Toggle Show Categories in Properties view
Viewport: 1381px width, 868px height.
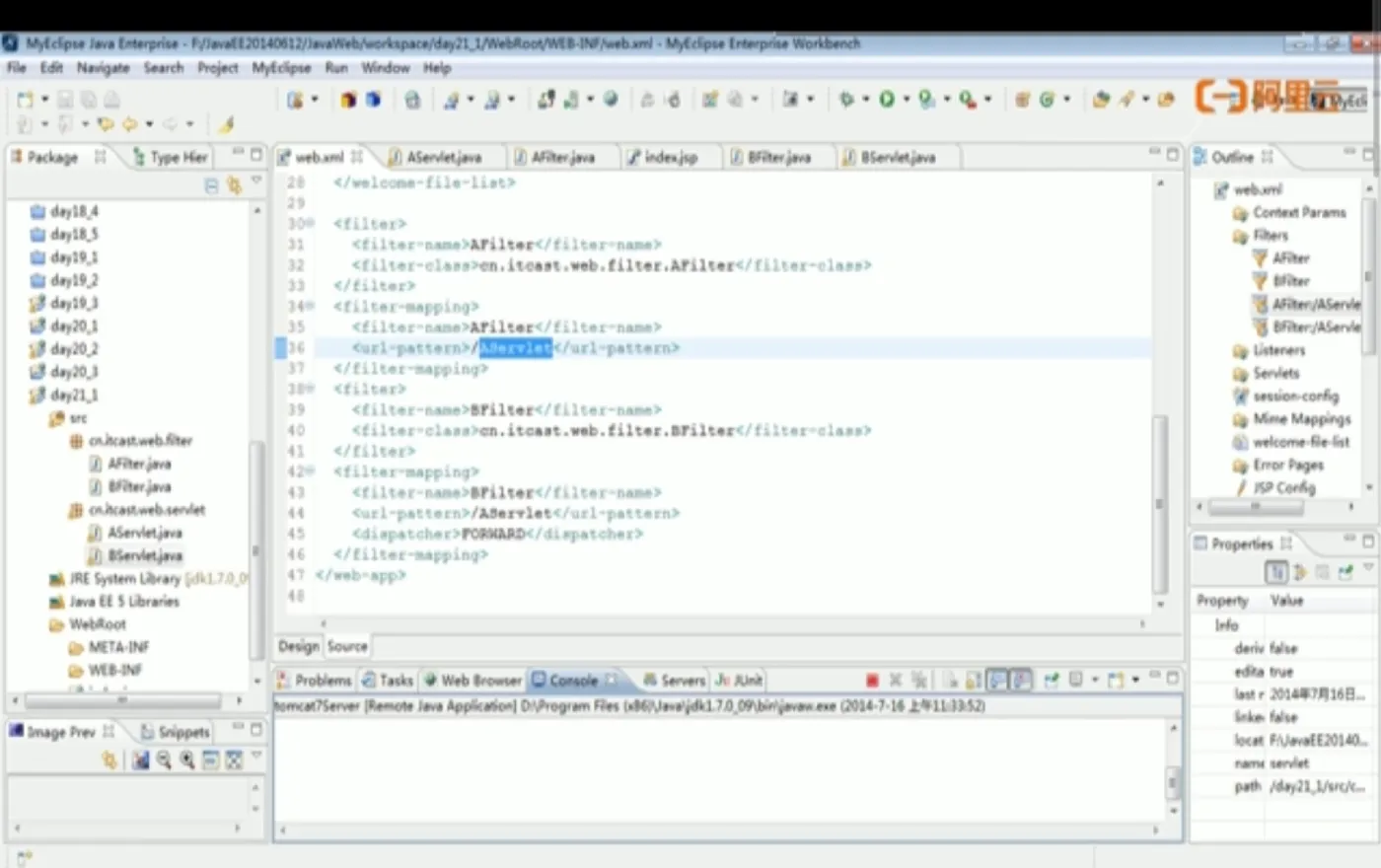(1276, 572)
